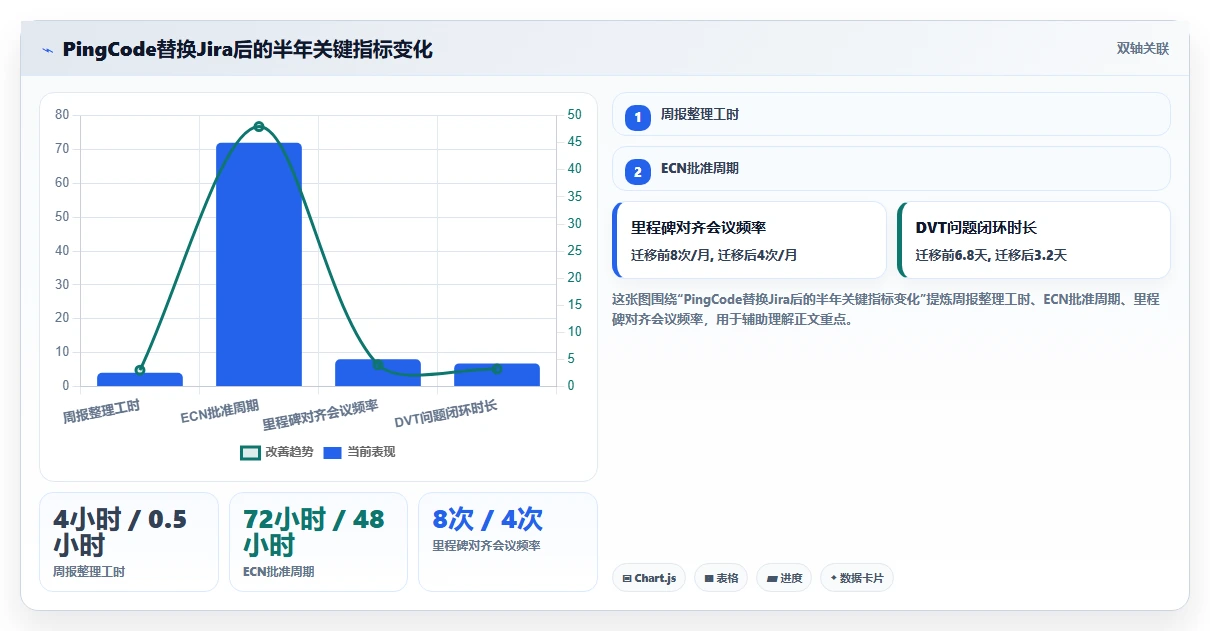This screenshot has width=1210, height=631.
Task: Click the right axis value 50
Action: (574, 115)
